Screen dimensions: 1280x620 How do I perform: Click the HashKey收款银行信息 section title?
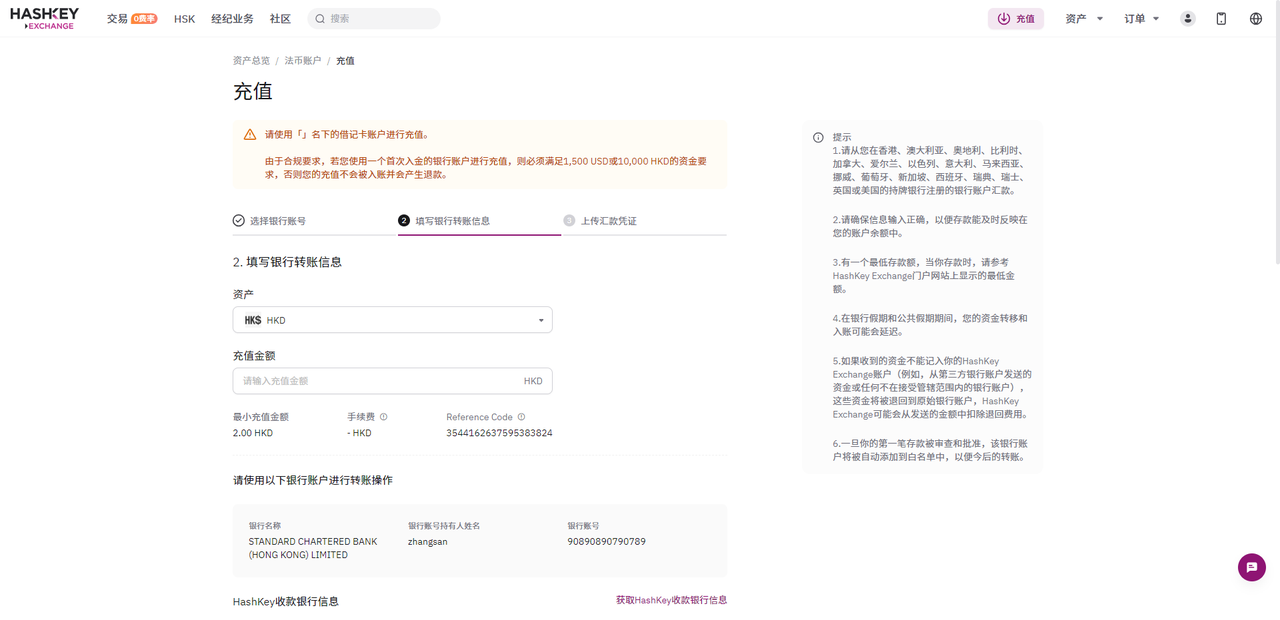point(286,601)
